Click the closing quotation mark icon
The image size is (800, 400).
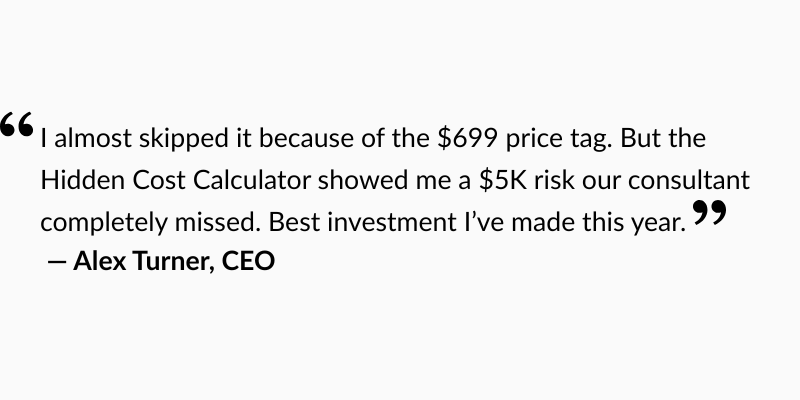708,214
